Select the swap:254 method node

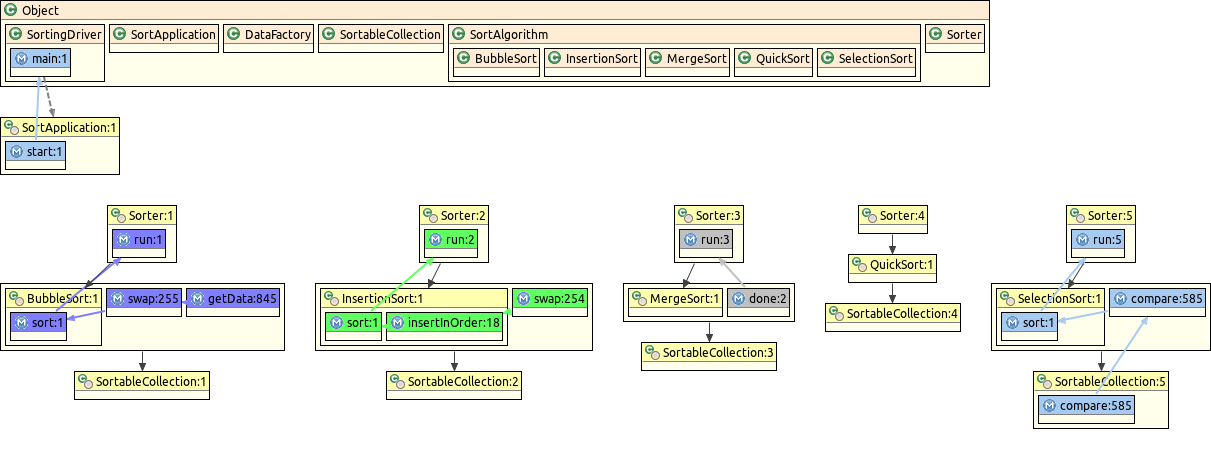(549, 298)
